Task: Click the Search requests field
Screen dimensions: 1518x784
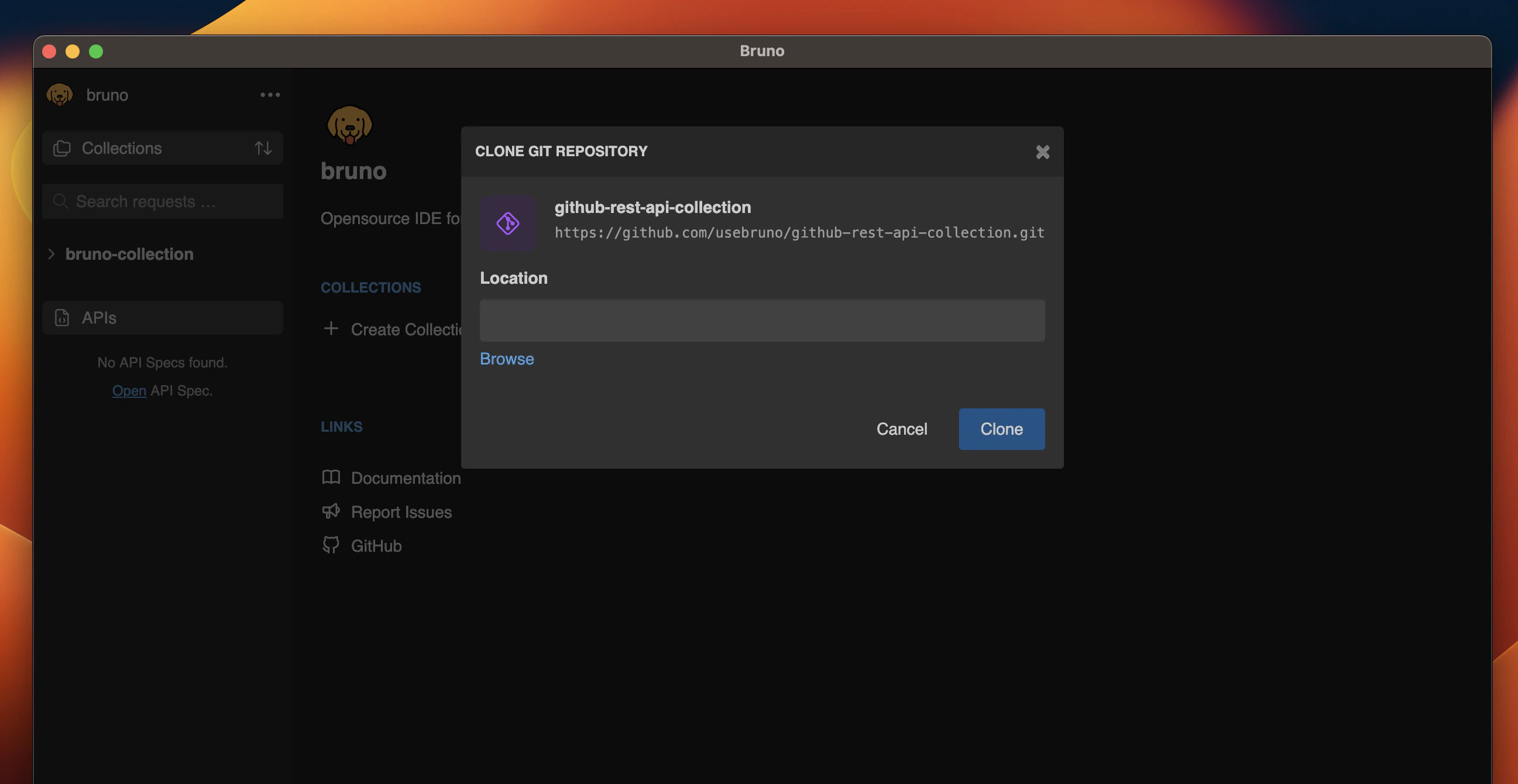Action: 171,201
